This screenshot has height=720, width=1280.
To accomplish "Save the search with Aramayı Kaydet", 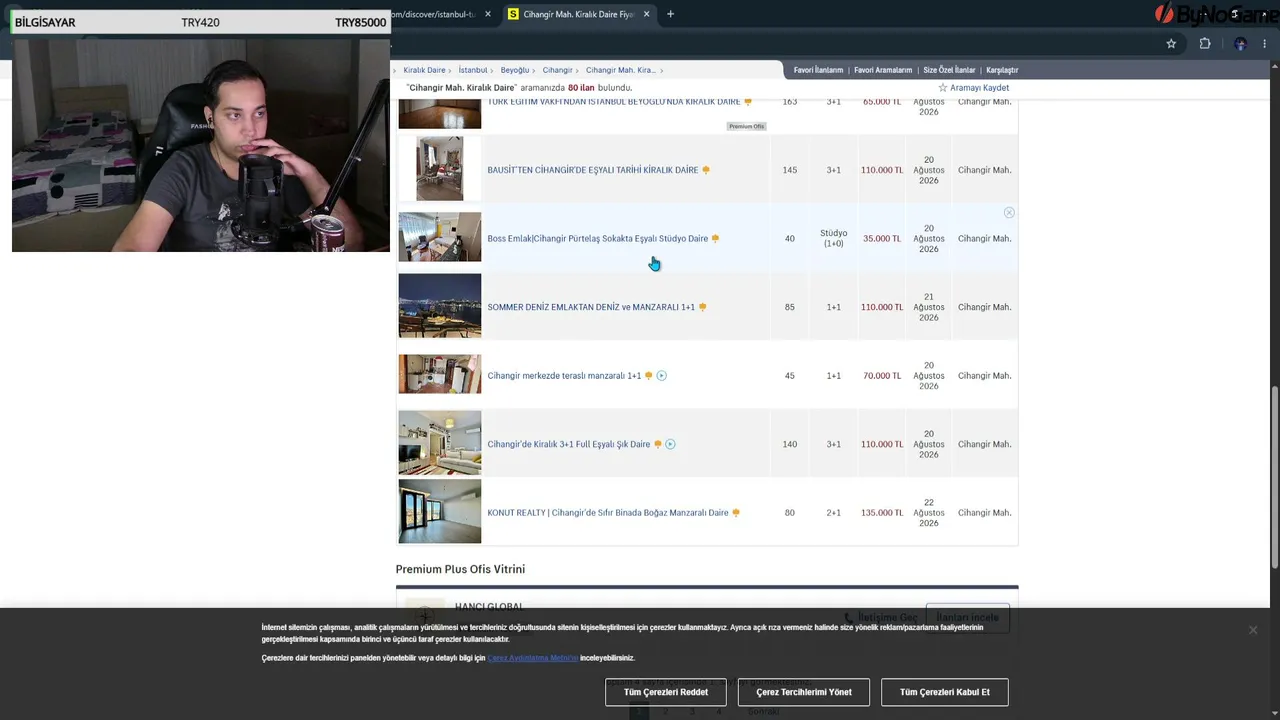I will 973,88.
